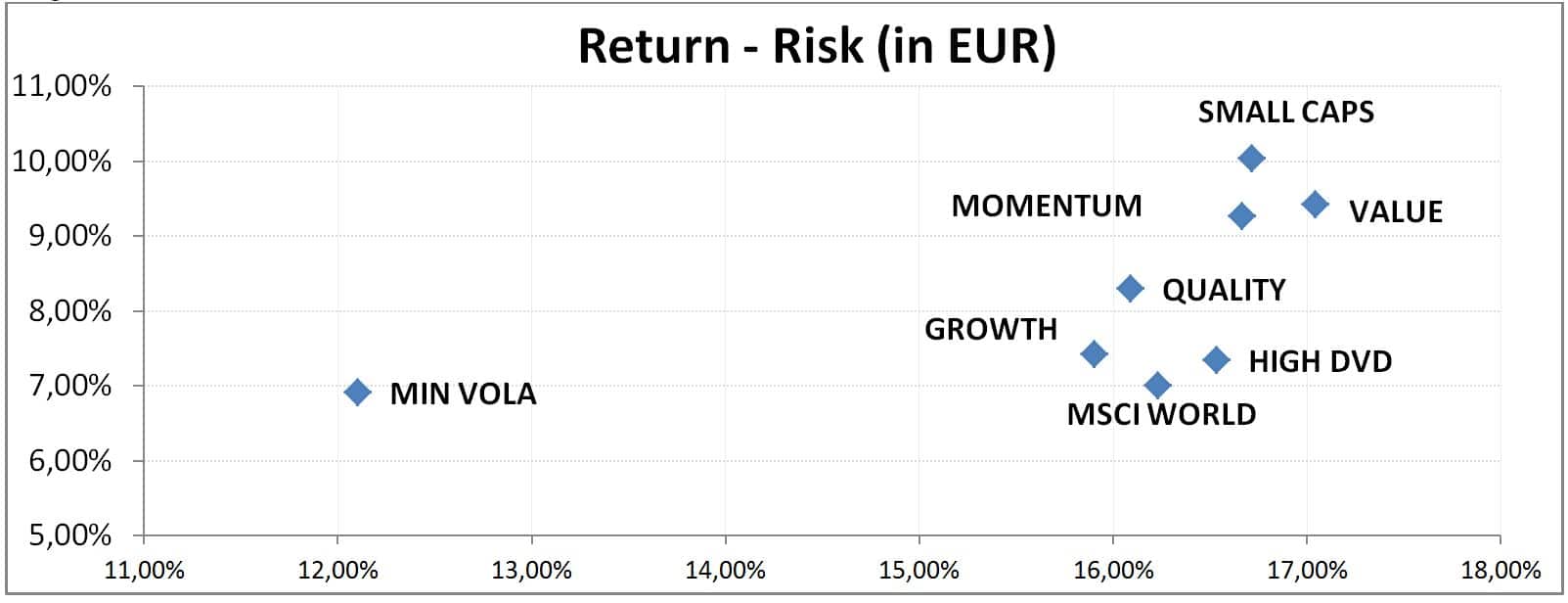Select the HIGH DVD diamond marker
This screenshot has height=603, width=1568.
coord(1216,360)
